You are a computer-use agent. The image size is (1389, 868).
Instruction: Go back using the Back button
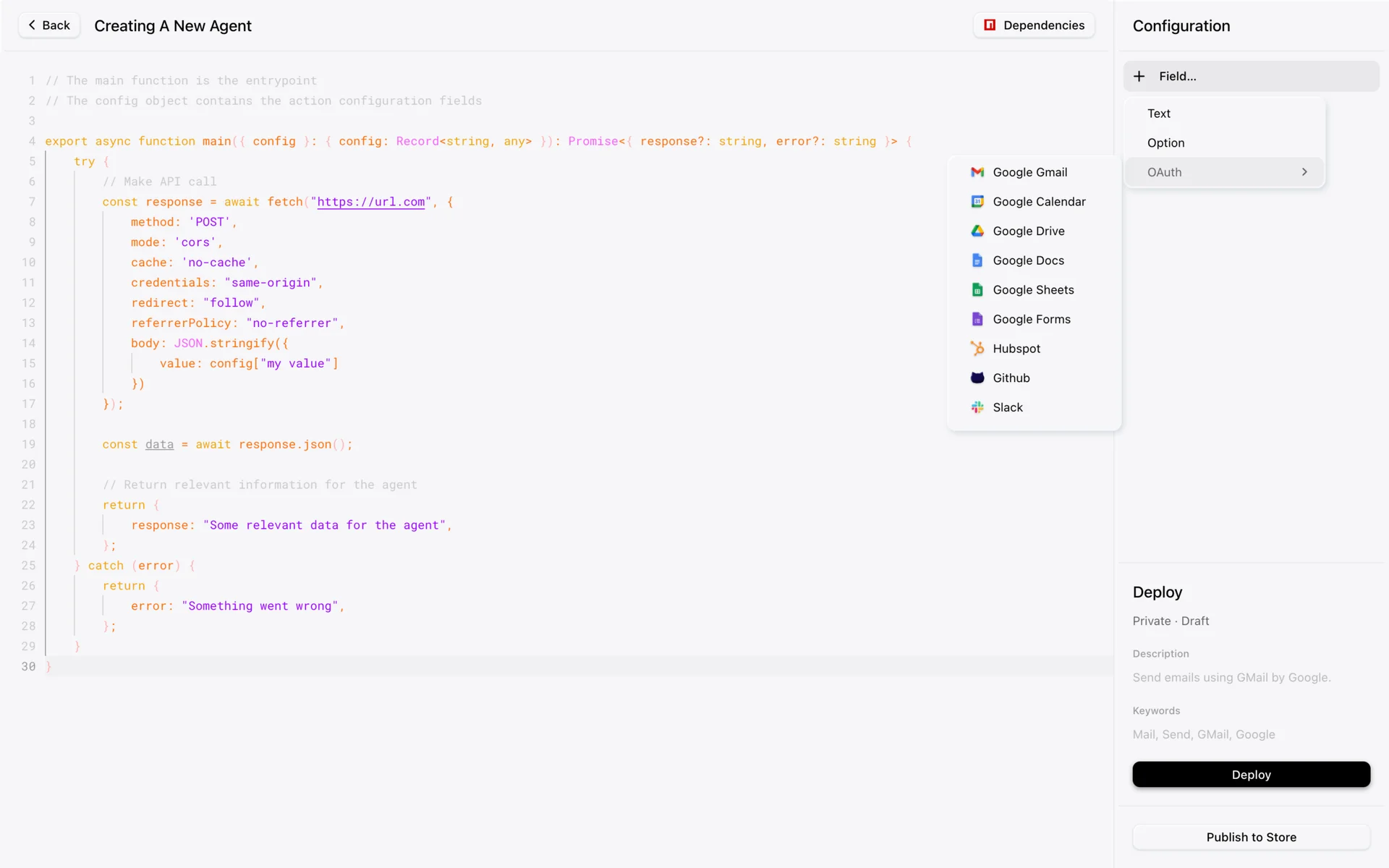[49, 25]
